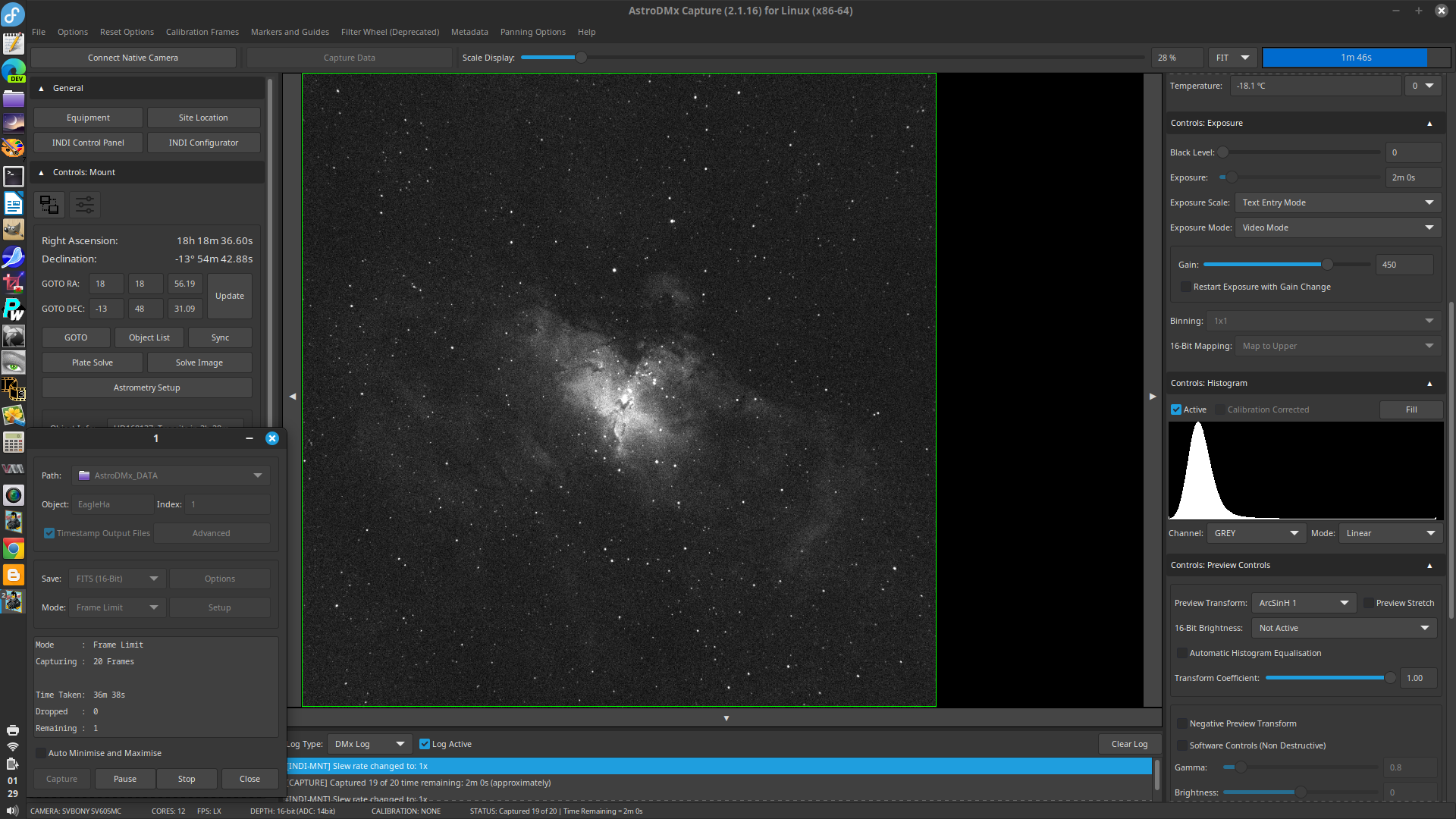The width and height of the screenshot is (1456, 819).
Task: Open Google Chrome in the dock
Action: (x=13, y=548)
